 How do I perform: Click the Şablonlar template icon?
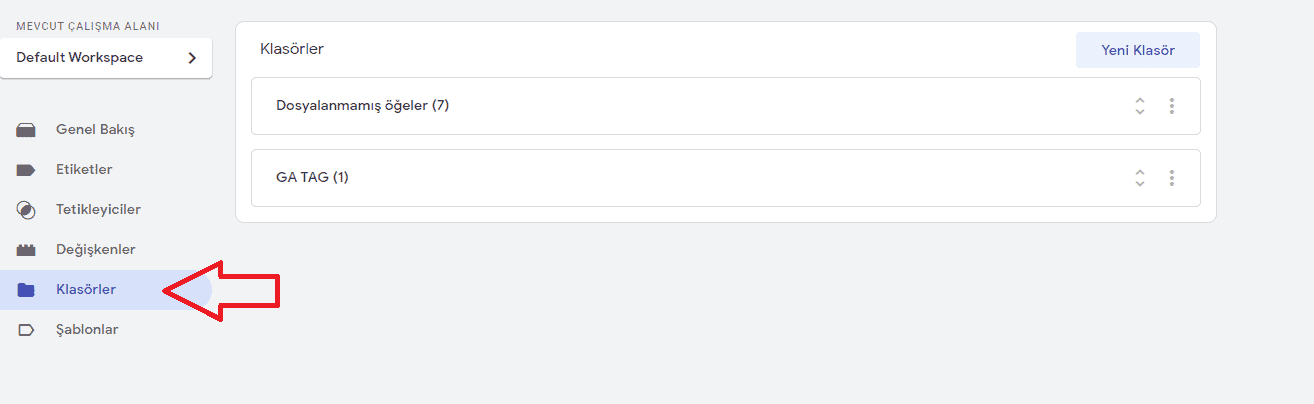click(26, 330)
